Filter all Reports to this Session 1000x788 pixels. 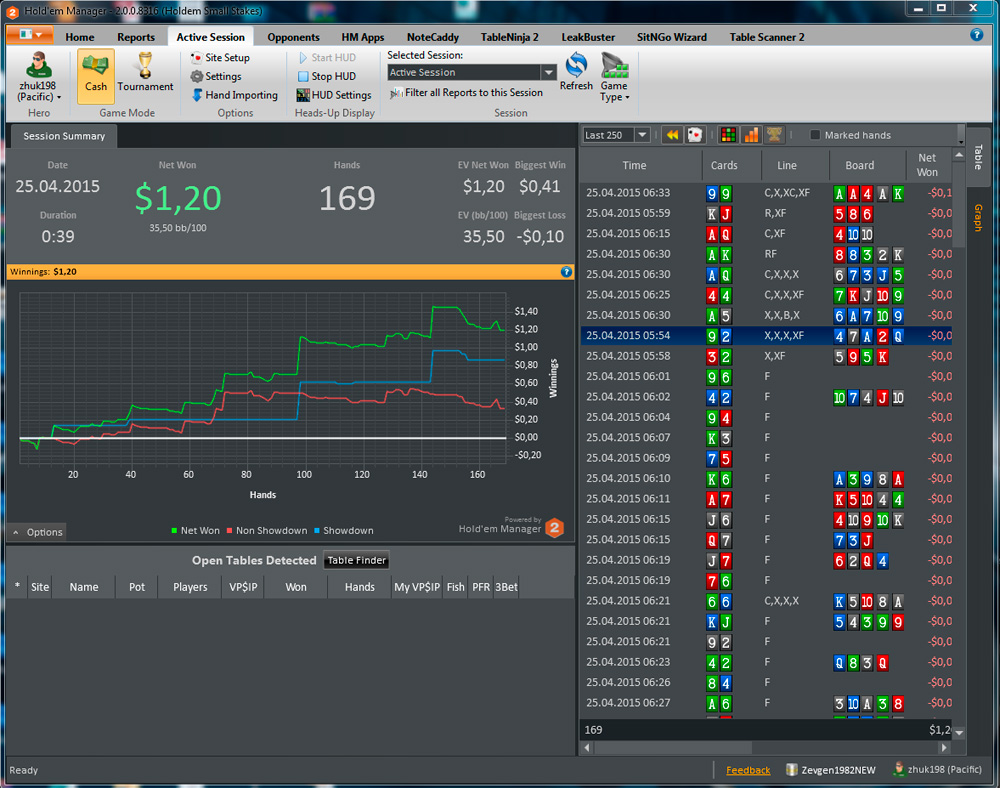(466, 93)
